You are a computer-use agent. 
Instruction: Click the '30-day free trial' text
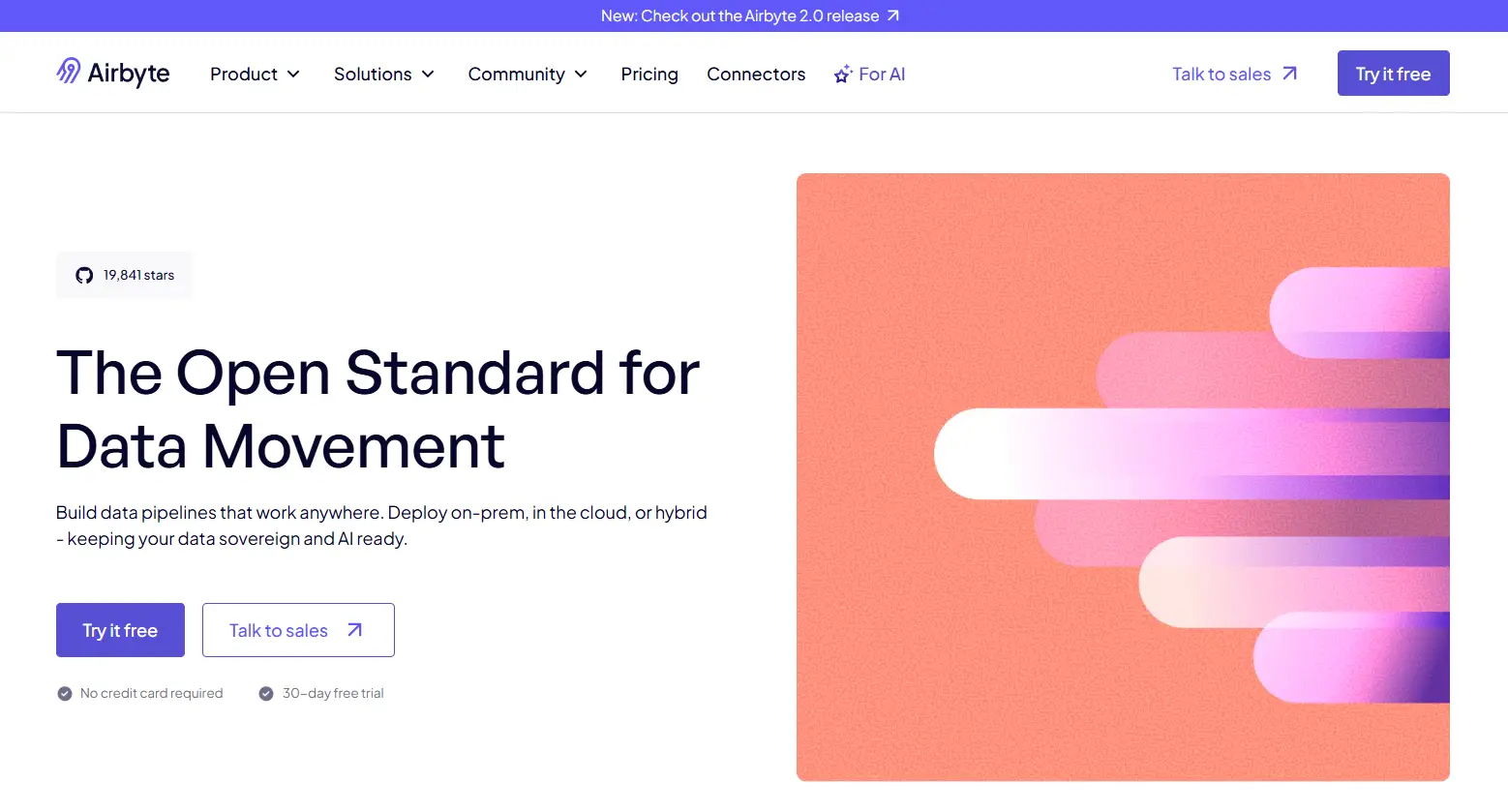pyautogui.click(x=333, y=694)
